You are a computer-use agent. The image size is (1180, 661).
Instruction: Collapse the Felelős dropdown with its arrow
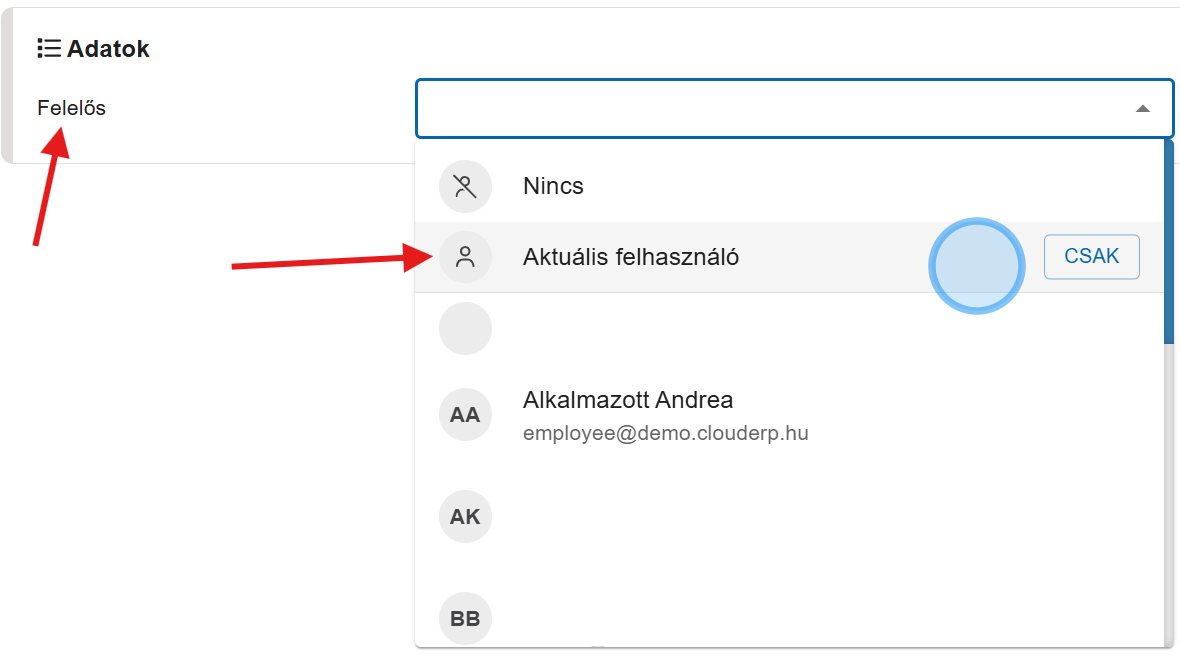(x=1142, y=108)
